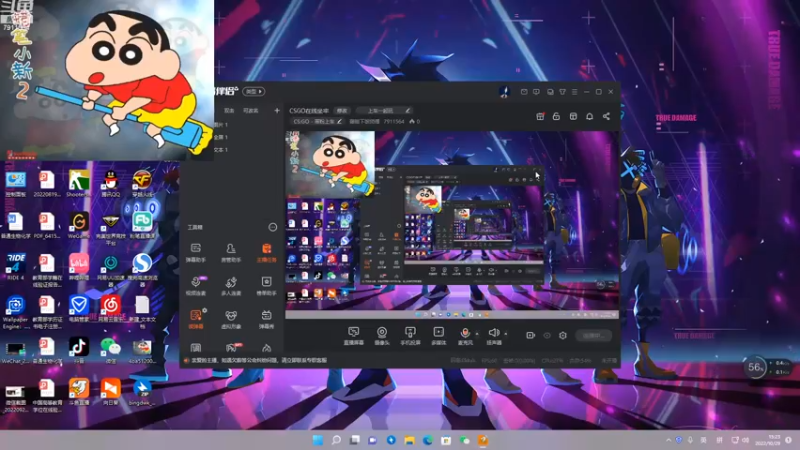The height and width of the screenshot is (450, 800).
Task: Edit the CSGO category pencil label
Action: pyautogui.click(x=317, y=121)
